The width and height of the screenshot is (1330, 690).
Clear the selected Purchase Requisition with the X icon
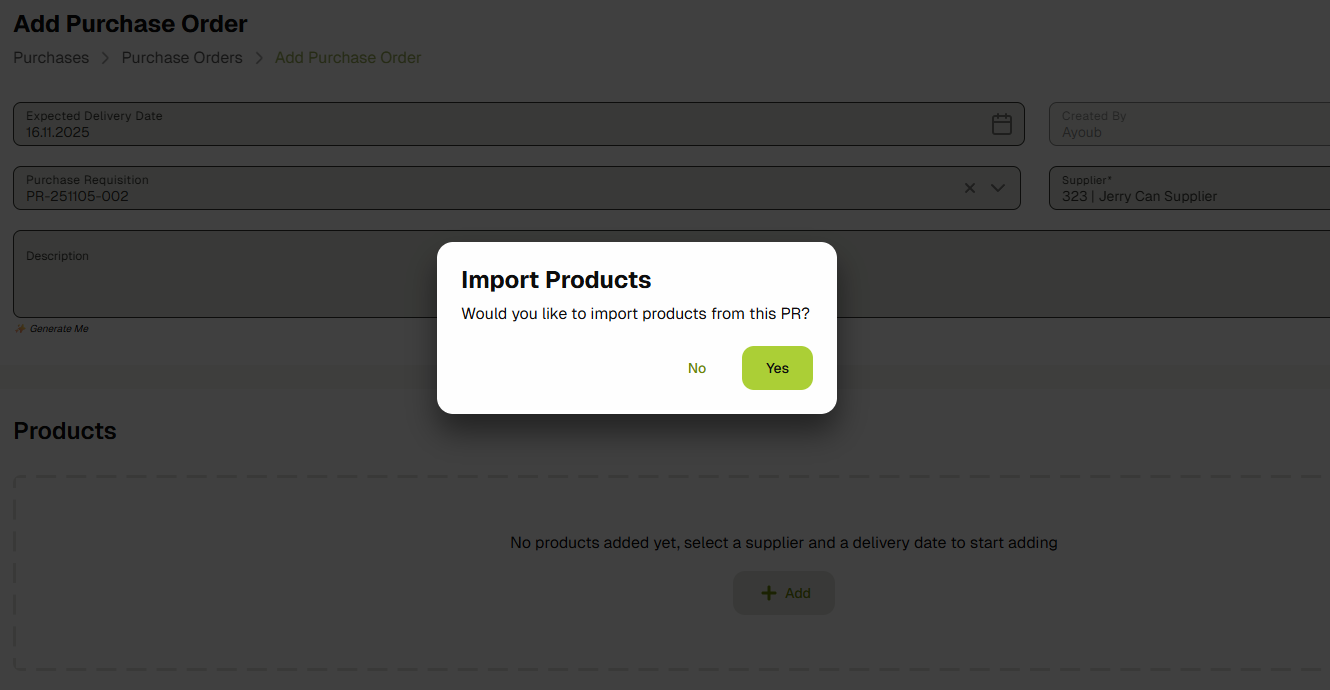coord(969,187)
